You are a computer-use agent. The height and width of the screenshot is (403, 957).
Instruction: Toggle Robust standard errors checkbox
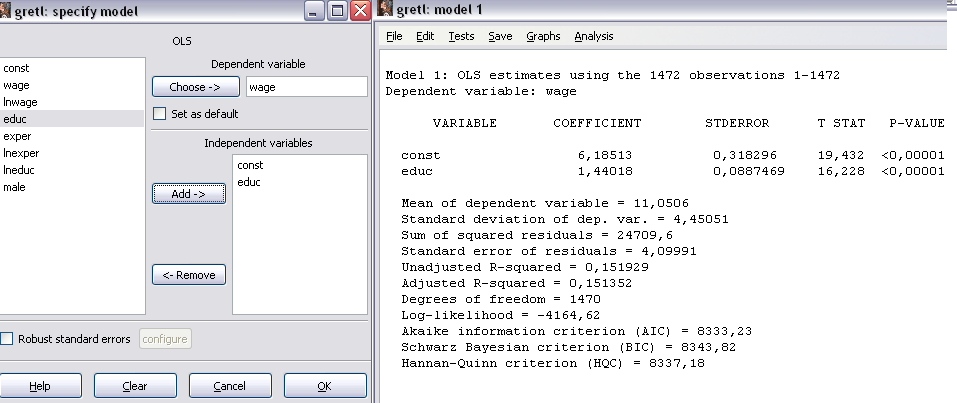pos(7,339)
